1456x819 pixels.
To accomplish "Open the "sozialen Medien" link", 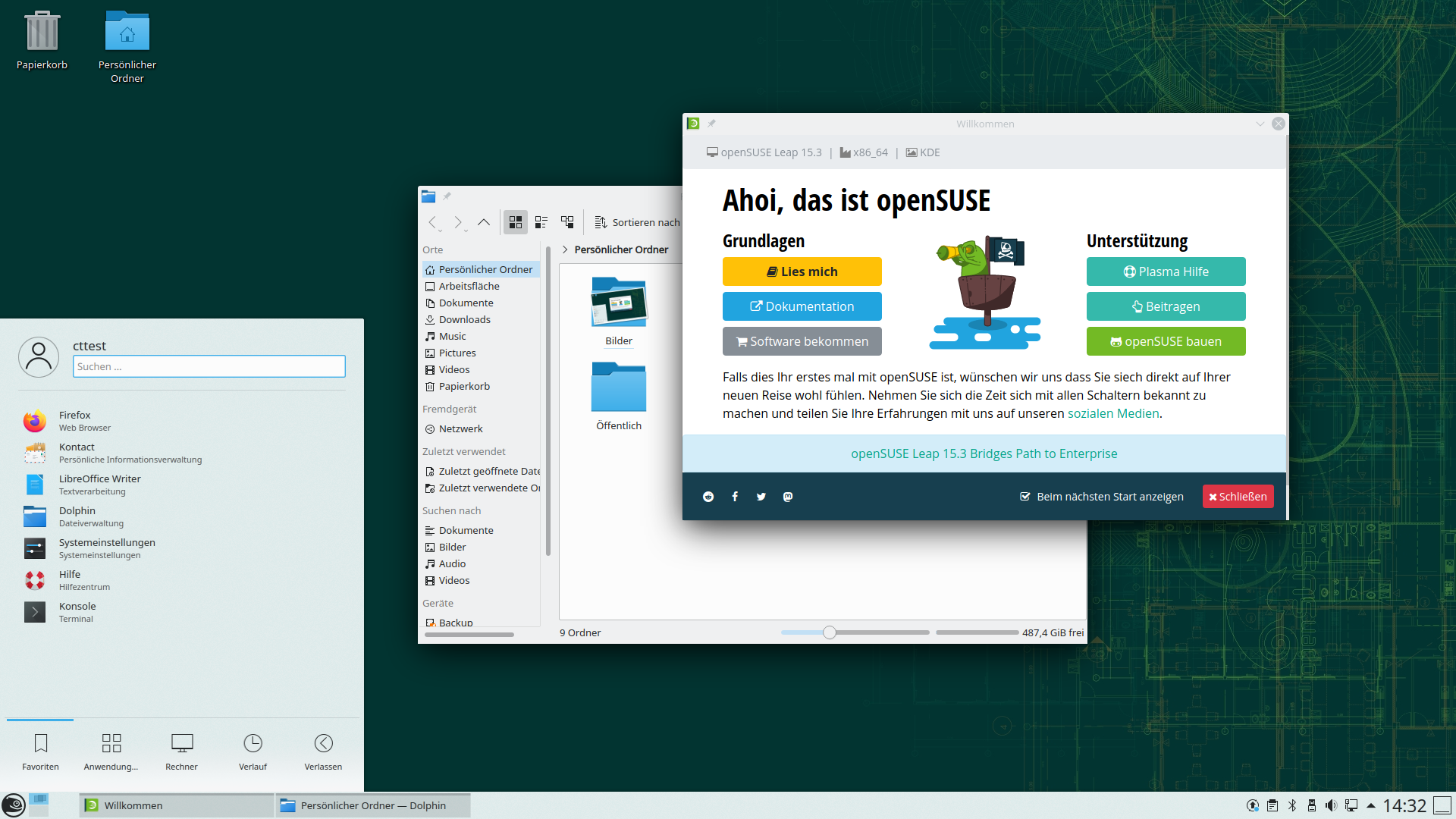I will (x=1112, y=413).
